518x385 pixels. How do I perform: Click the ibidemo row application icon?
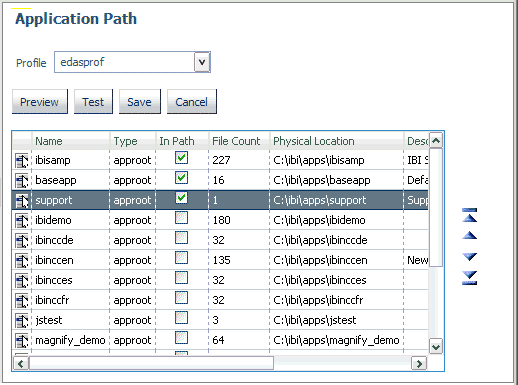(22, 221)
